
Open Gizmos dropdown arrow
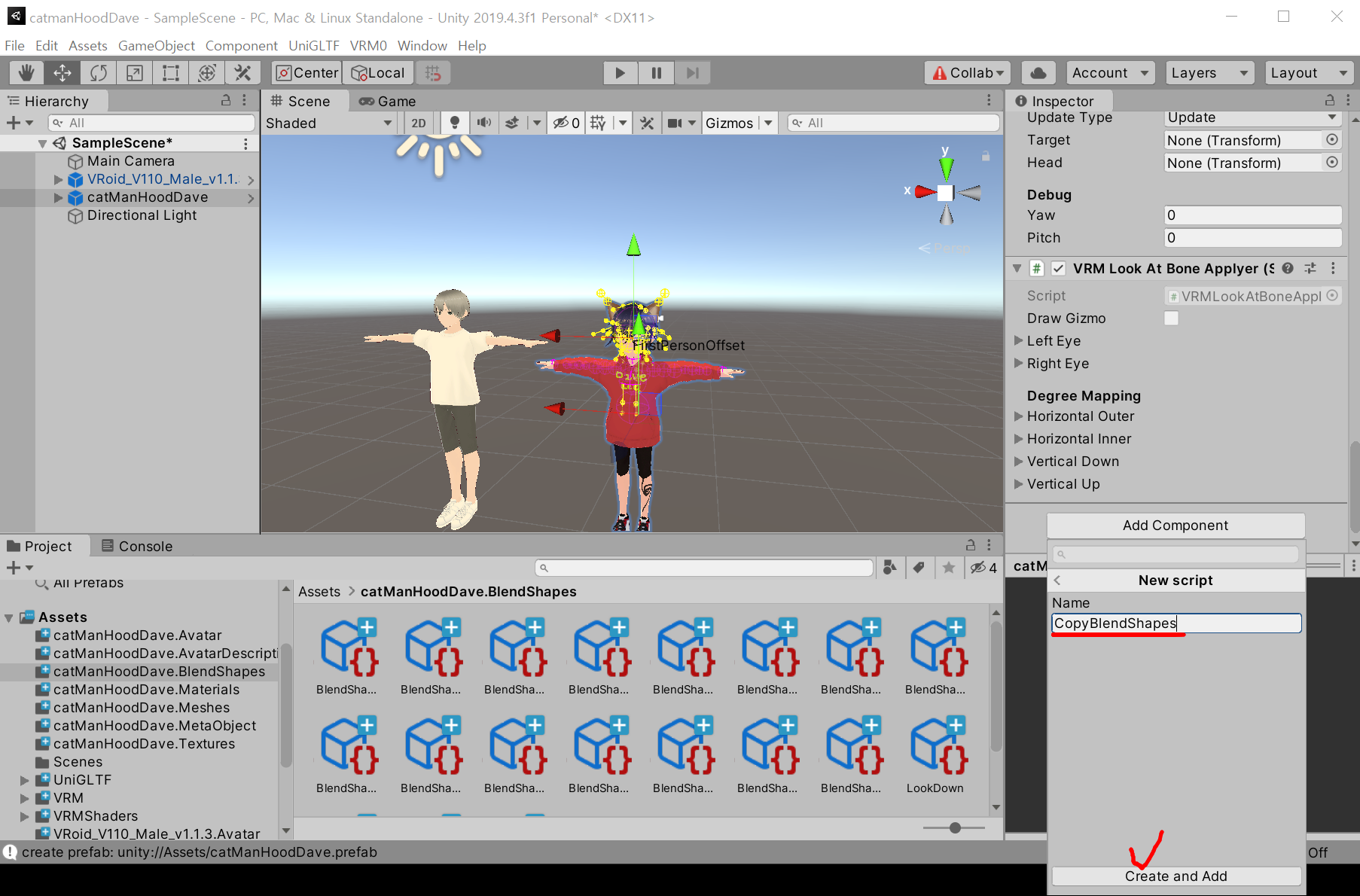click(x=768, y=123)
